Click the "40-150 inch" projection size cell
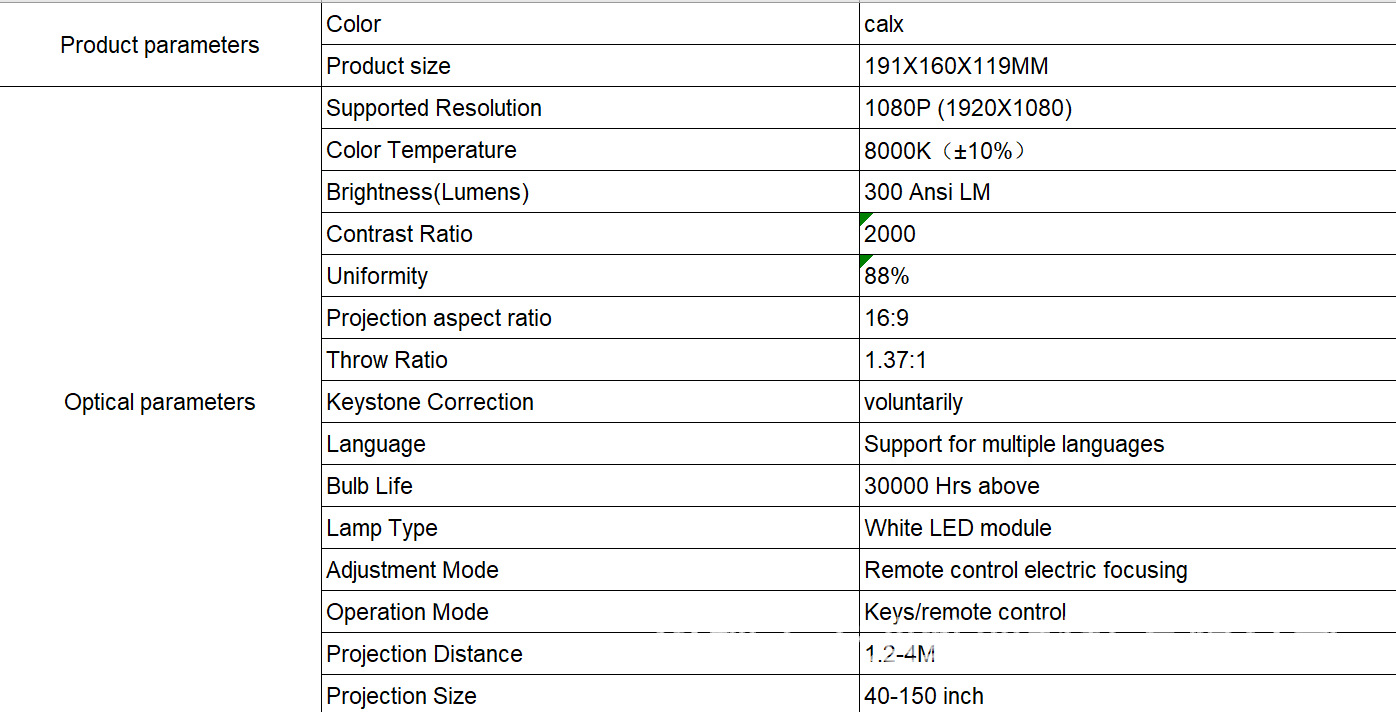This screenshot has width=1396, height=712. click(924, 696)
